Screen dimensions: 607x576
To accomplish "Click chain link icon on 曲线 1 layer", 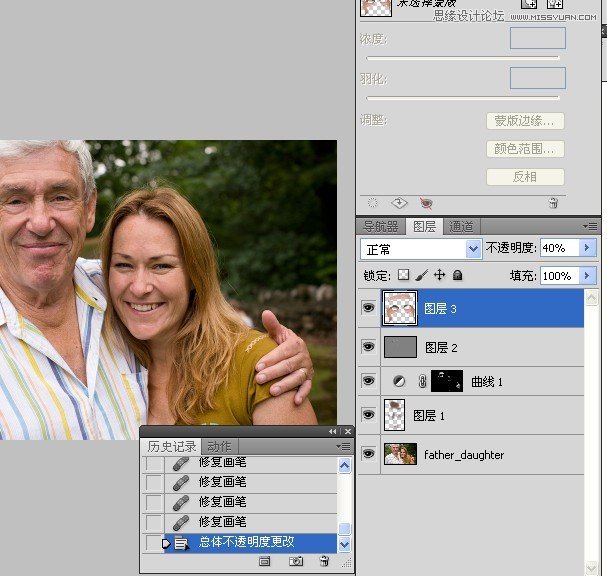I will coord(422,381).
